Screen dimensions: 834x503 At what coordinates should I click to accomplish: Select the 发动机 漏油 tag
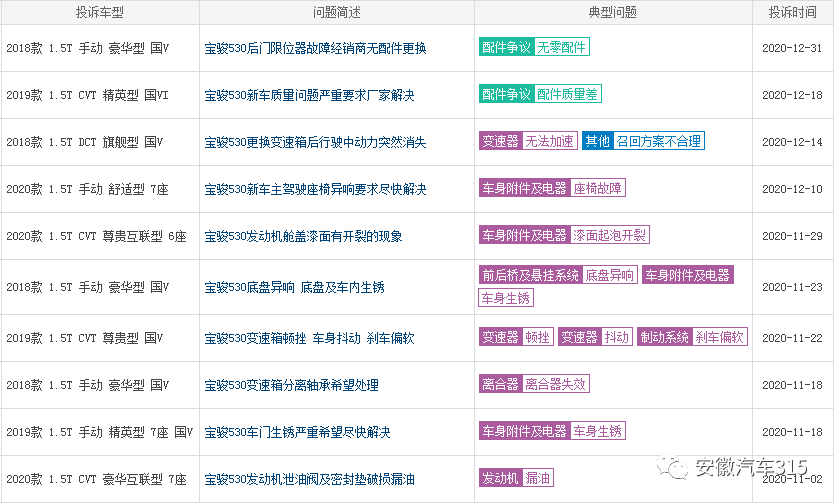coord(516,477)
